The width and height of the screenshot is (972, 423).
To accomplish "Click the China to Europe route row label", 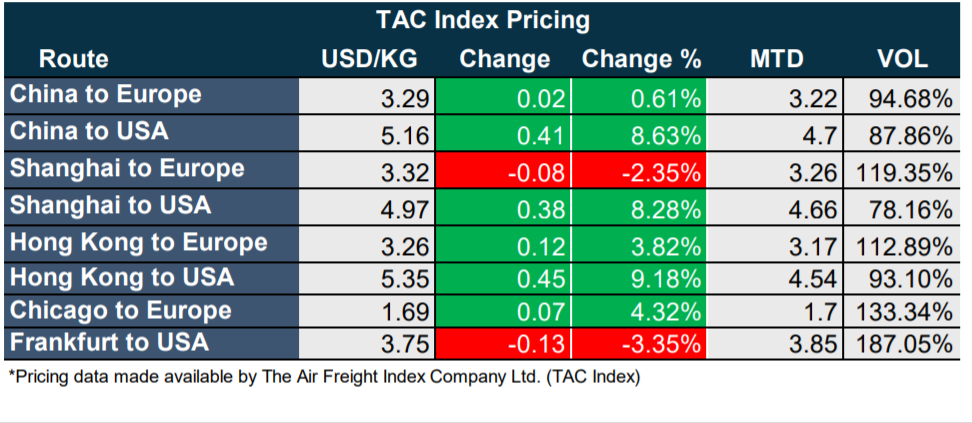I will pyautogui.click(x=105, y=95).
